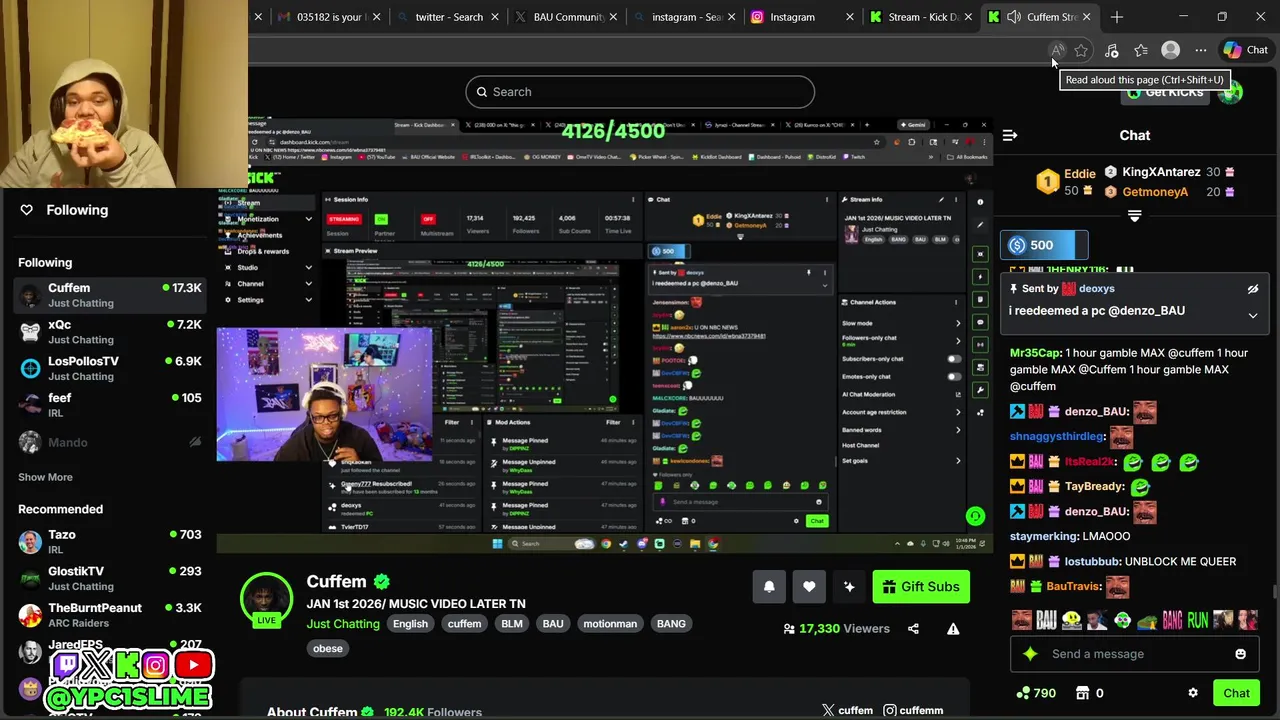This screenshot has width=1280, height=720.
Task: Open the 790 channel points icon
Action: tap(1023, 693)
